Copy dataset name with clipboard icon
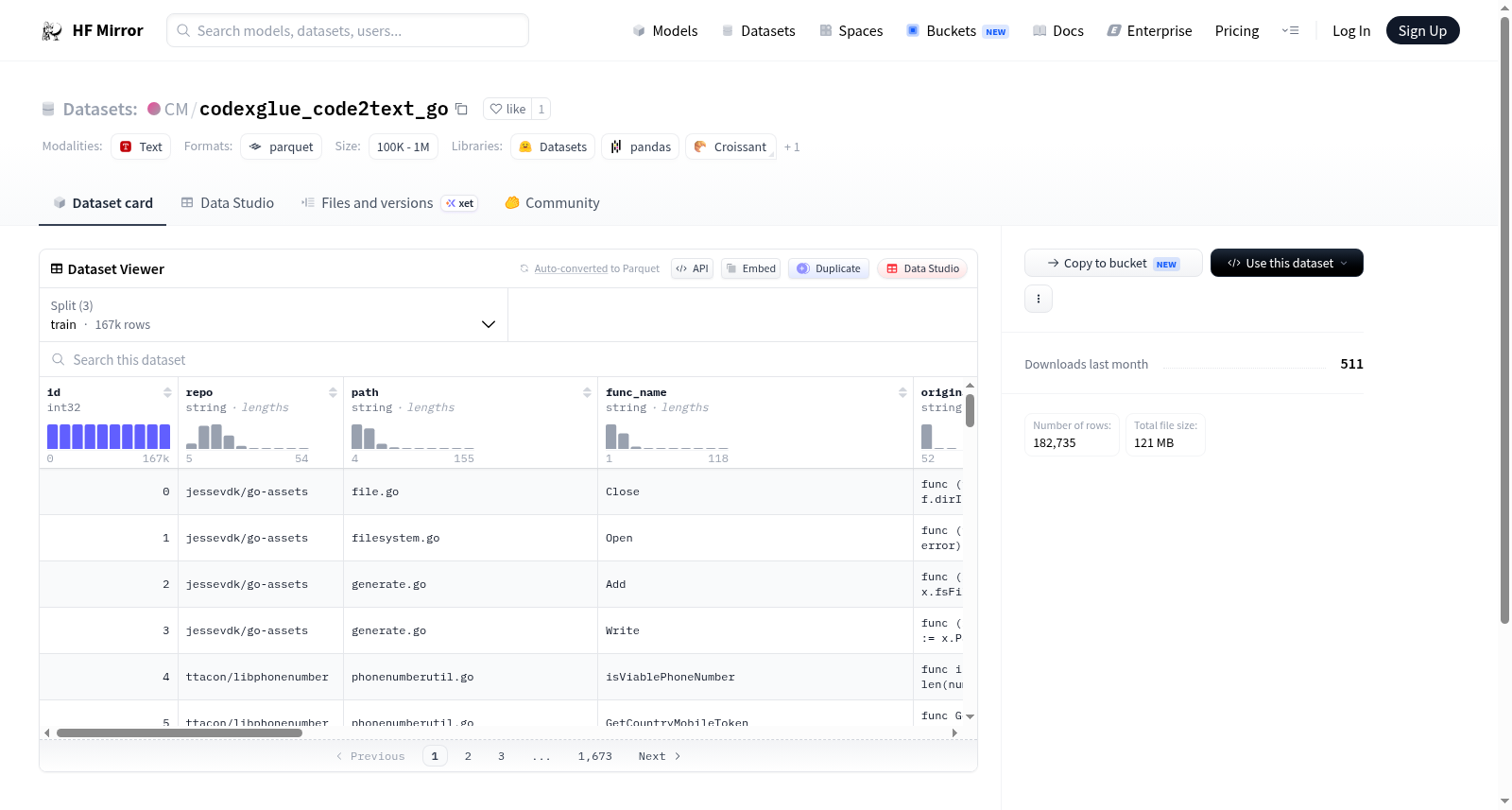The width and height of the screenshot is (1512, 810). click(461, 109)
